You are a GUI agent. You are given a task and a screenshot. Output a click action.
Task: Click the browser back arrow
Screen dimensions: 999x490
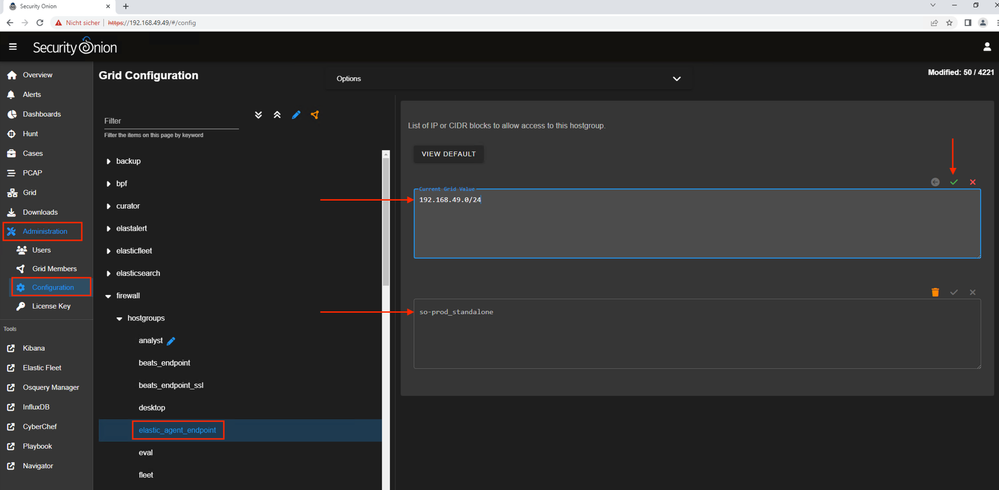(10, 22)
